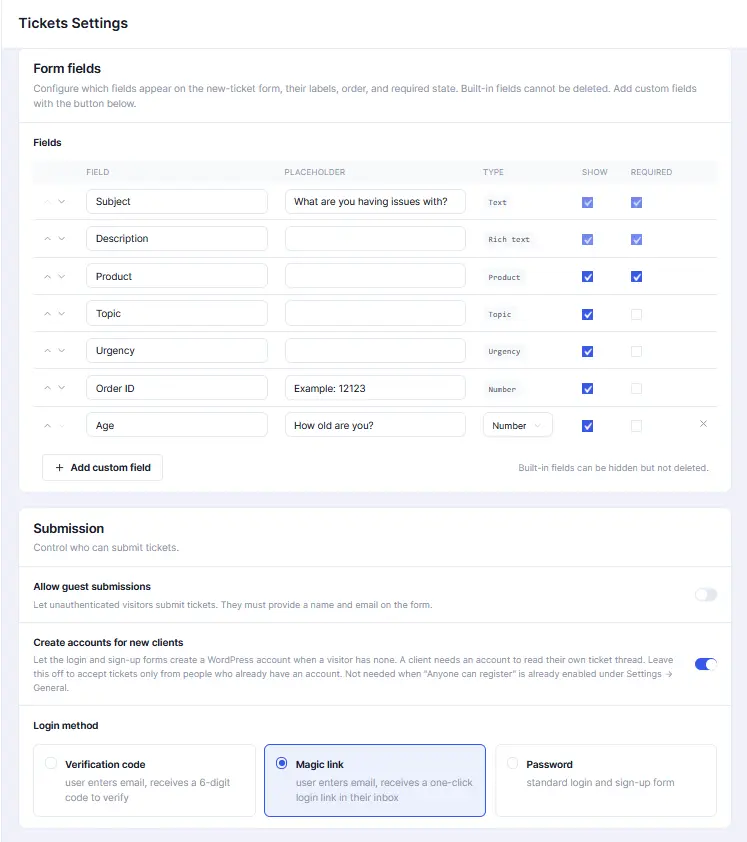Toggle Required checkbox for Description
The height and width of the screenshot is (842, 747).
click(636, 239)
